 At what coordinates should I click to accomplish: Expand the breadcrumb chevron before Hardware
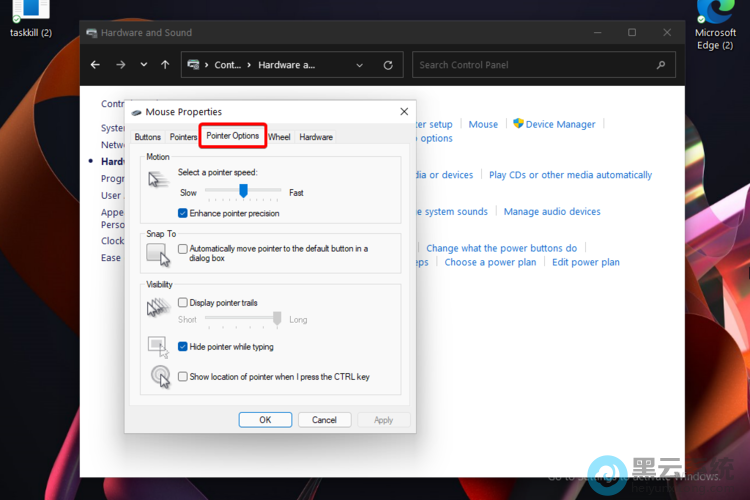click(x=249, y=65)
